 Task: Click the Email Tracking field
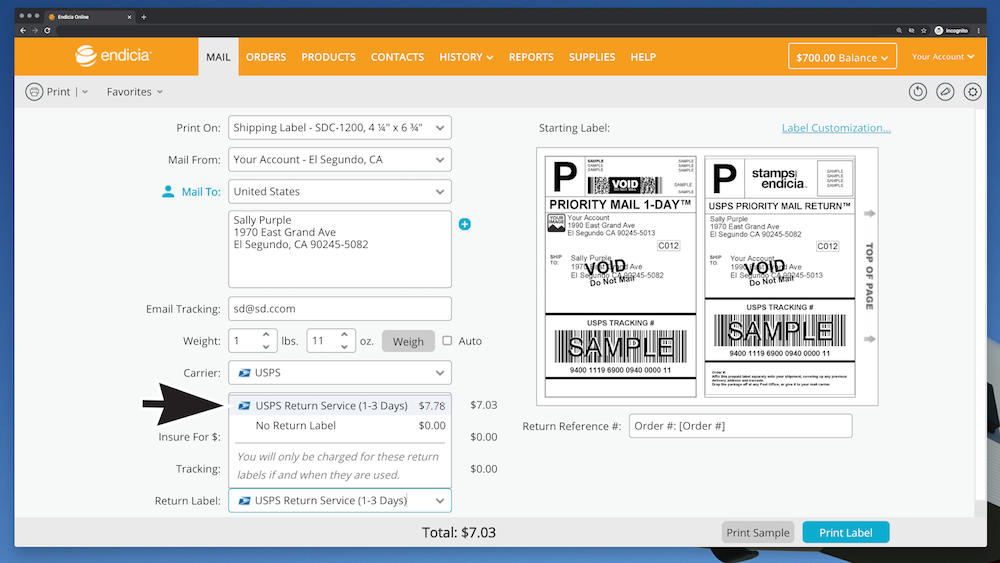[340, 309]
